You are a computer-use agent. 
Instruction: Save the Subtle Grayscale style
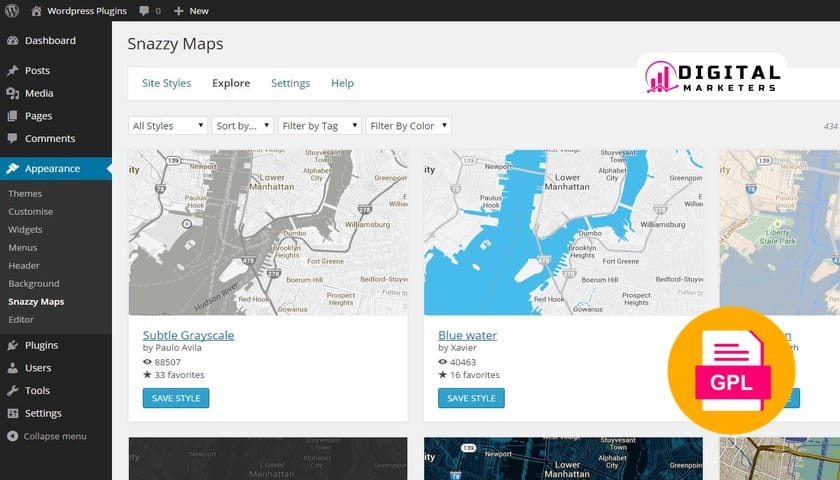point(176,398)
